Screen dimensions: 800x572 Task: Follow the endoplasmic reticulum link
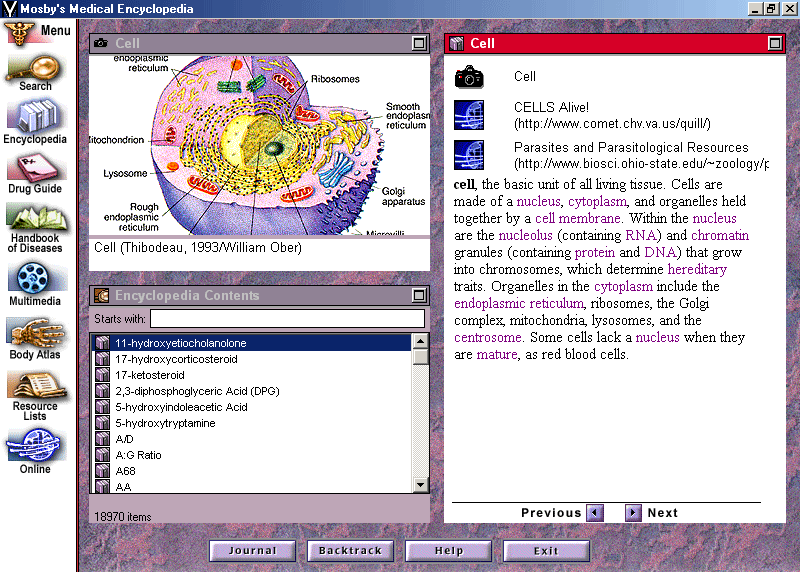coord(518,304)
